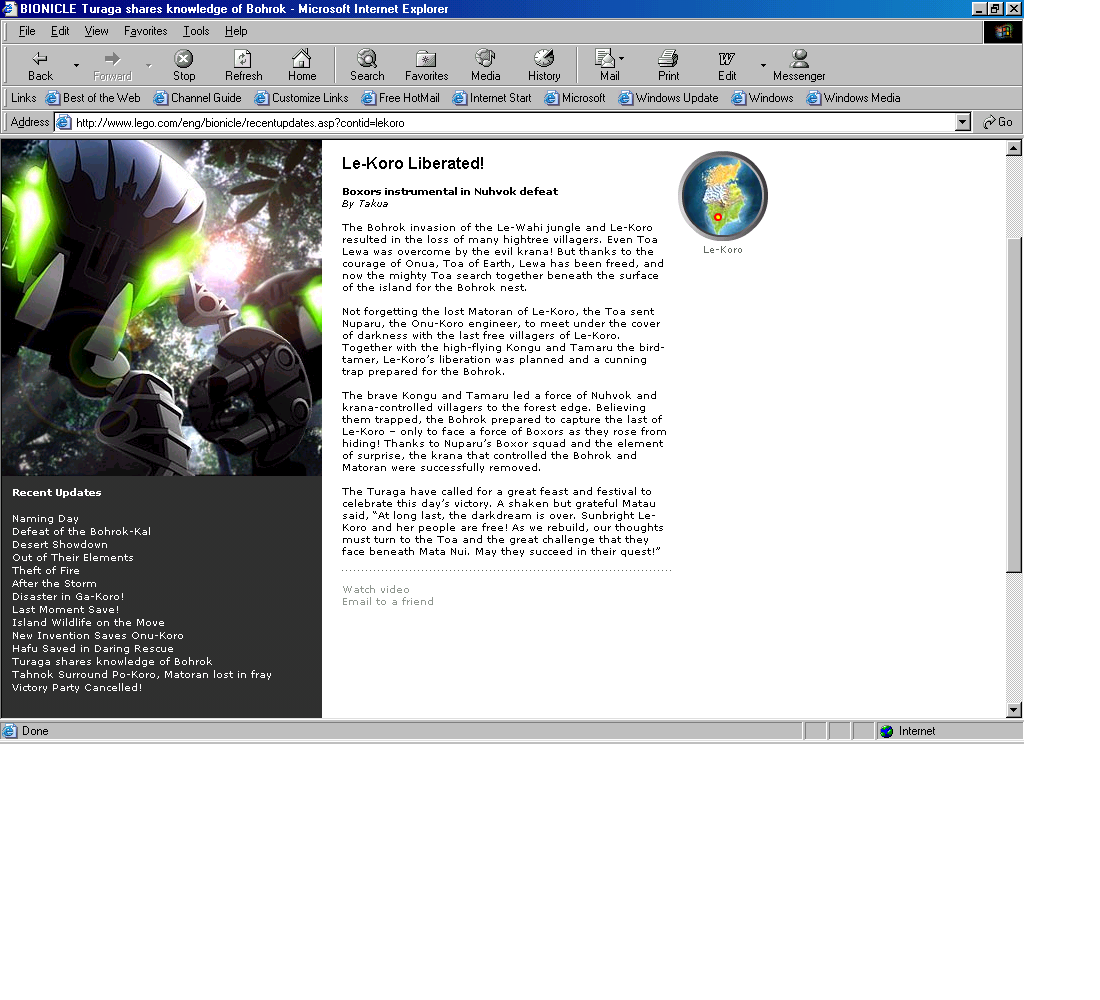
Task: Open the address bar dropdown list
Action: click(962, 122)
